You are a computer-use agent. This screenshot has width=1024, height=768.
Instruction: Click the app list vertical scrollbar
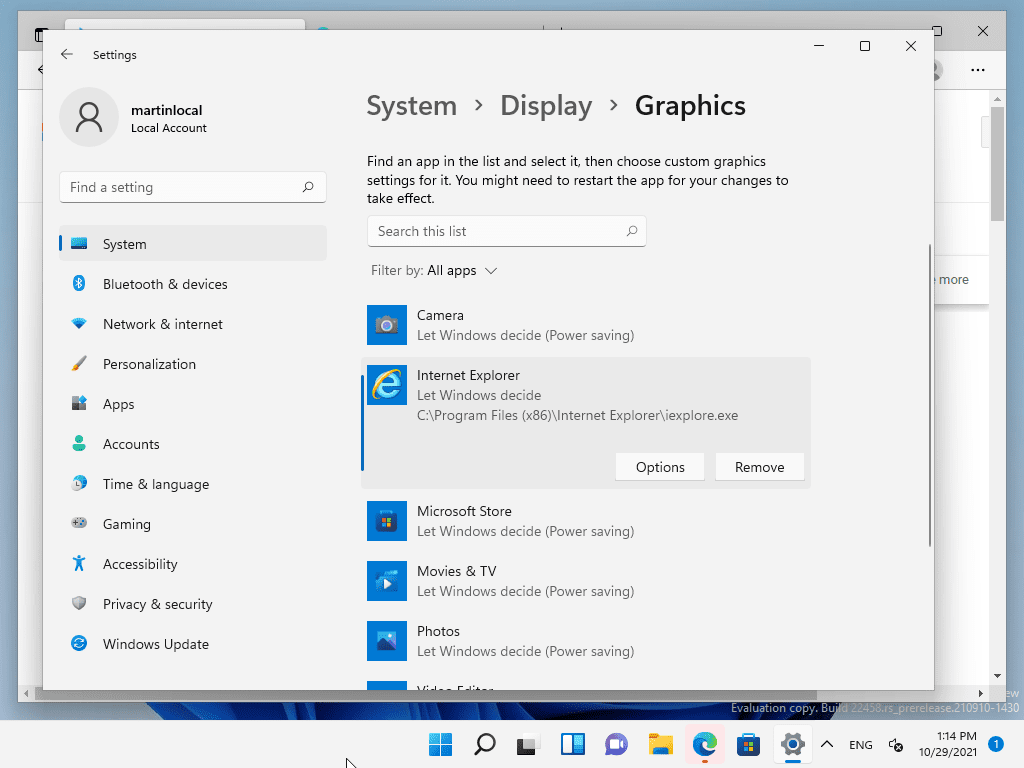pos(930,395)
